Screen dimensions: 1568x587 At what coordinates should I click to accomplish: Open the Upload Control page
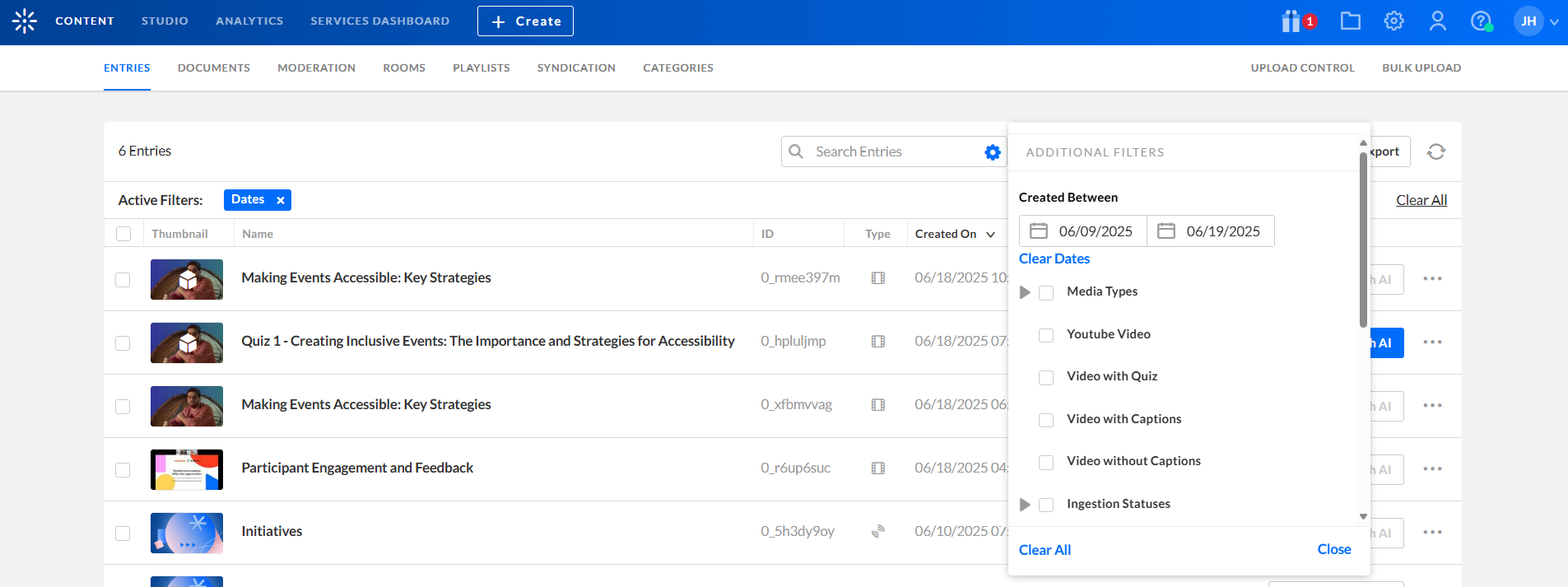coord(1303,68)
